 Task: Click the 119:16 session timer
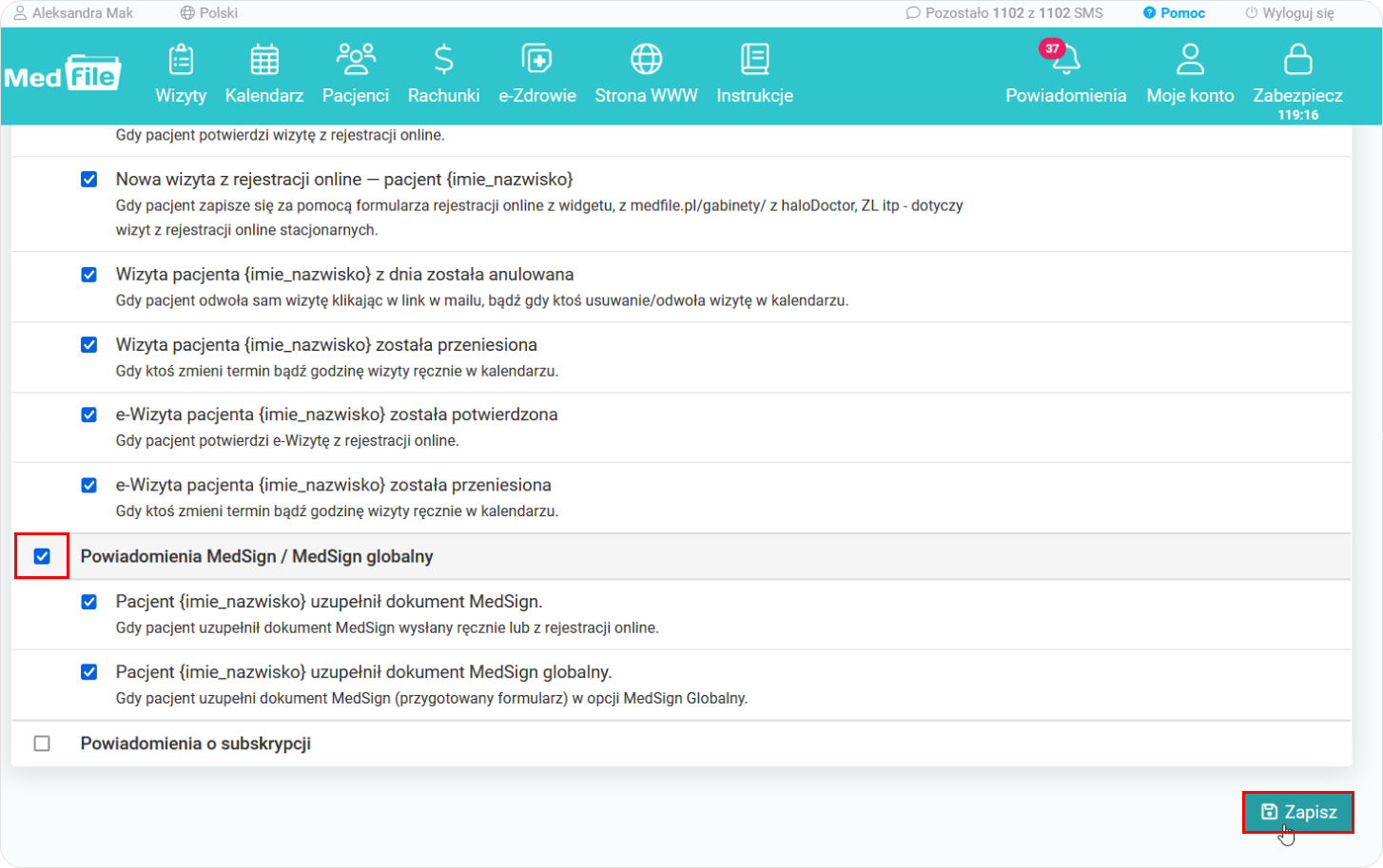1297,115
